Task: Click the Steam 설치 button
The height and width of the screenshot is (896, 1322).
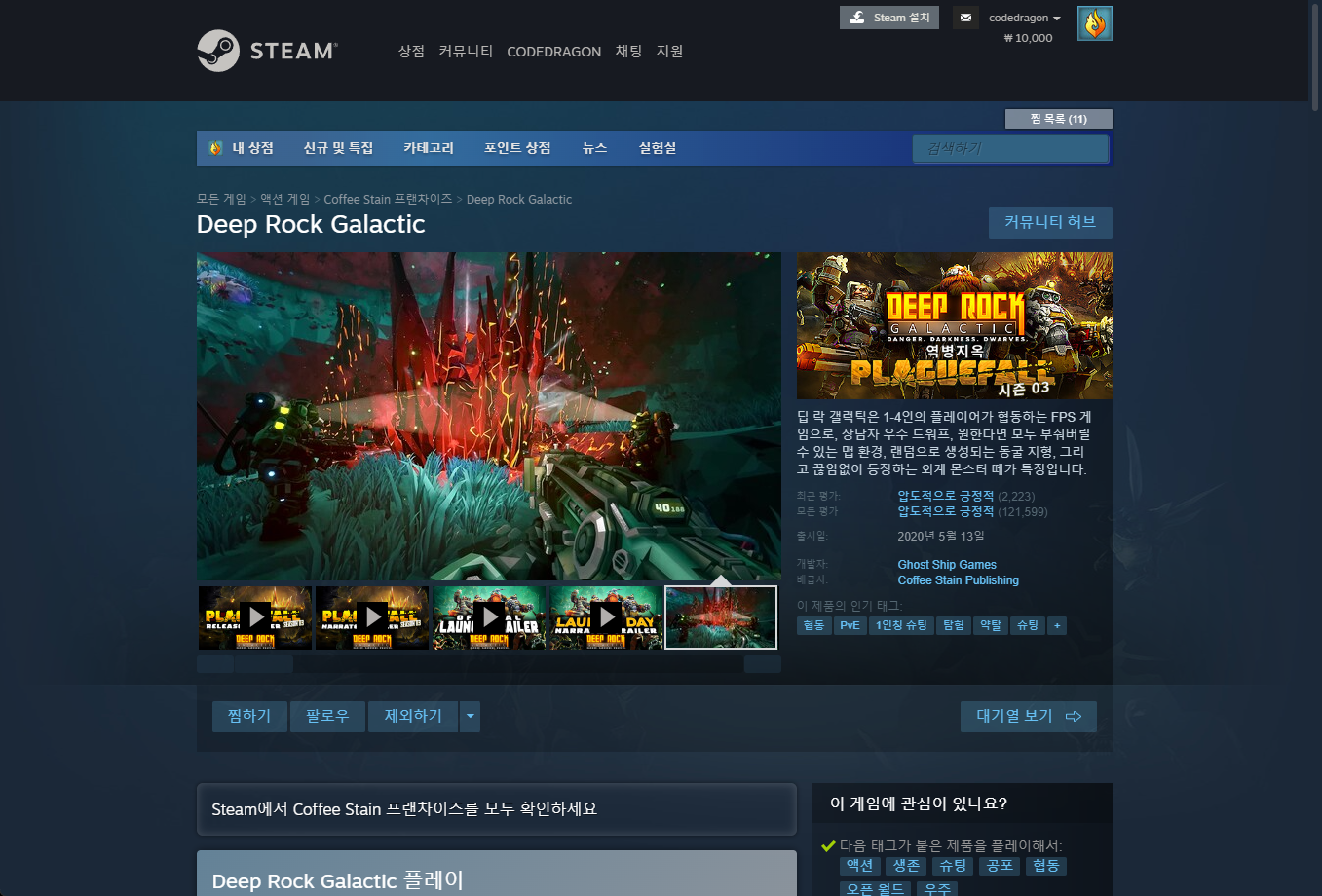Action: coord(889,18)
